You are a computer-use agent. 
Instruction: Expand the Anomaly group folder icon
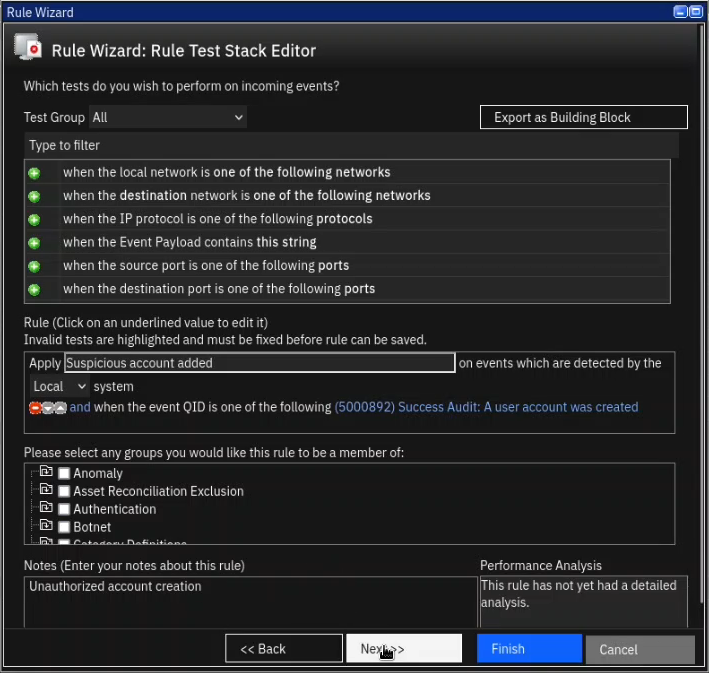click(x=45, y=472)
